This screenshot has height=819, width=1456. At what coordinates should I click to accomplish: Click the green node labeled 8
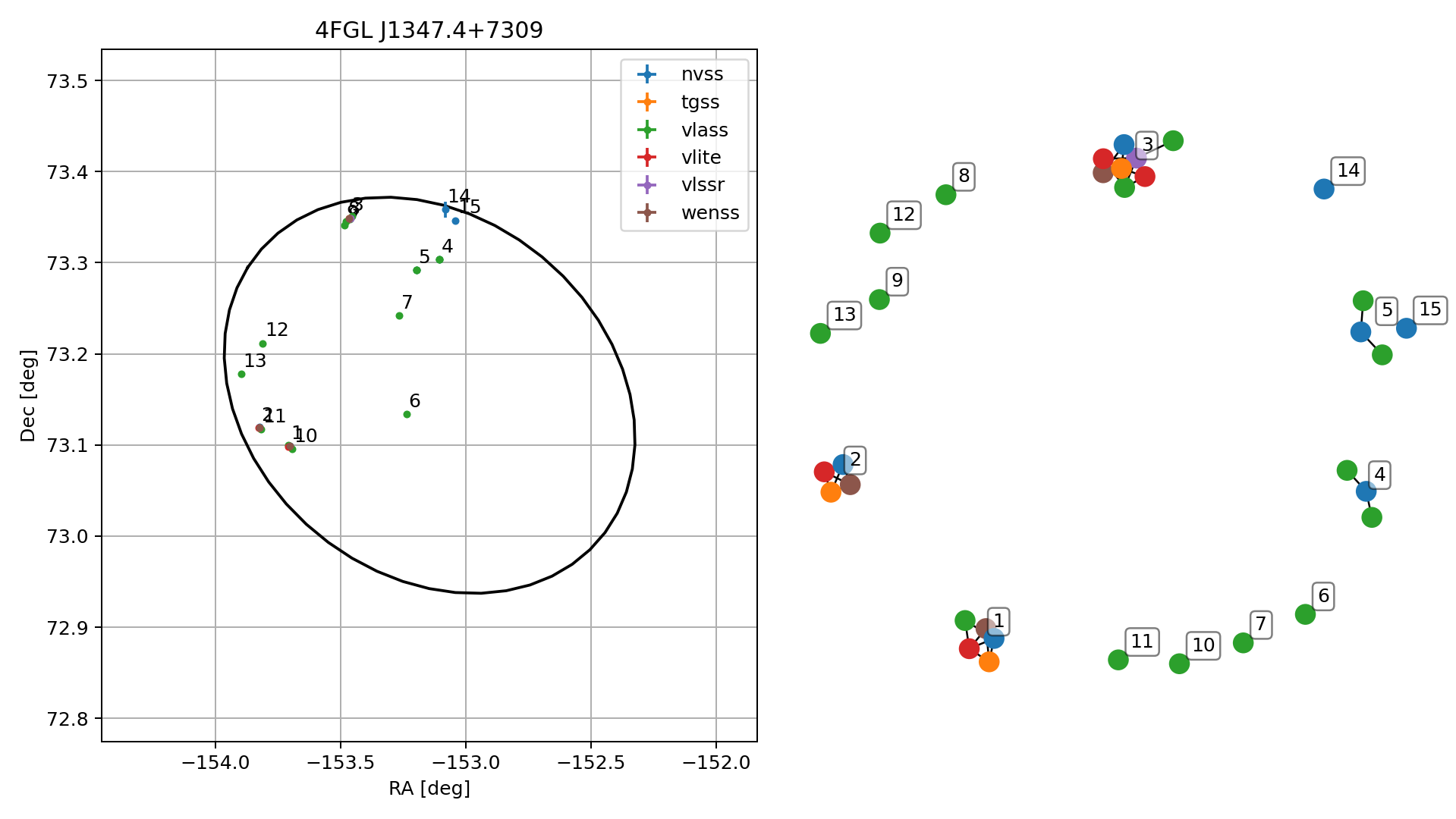[x=945, y=195]
